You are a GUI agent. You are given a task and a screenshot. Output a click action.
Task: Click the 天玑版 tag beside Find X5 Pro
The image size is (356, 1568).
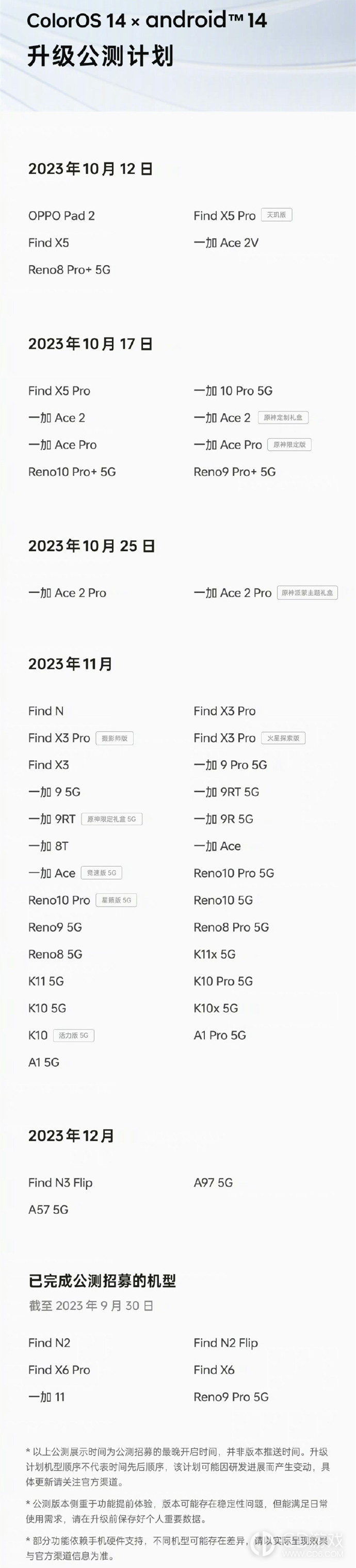(x=276, y=215)
